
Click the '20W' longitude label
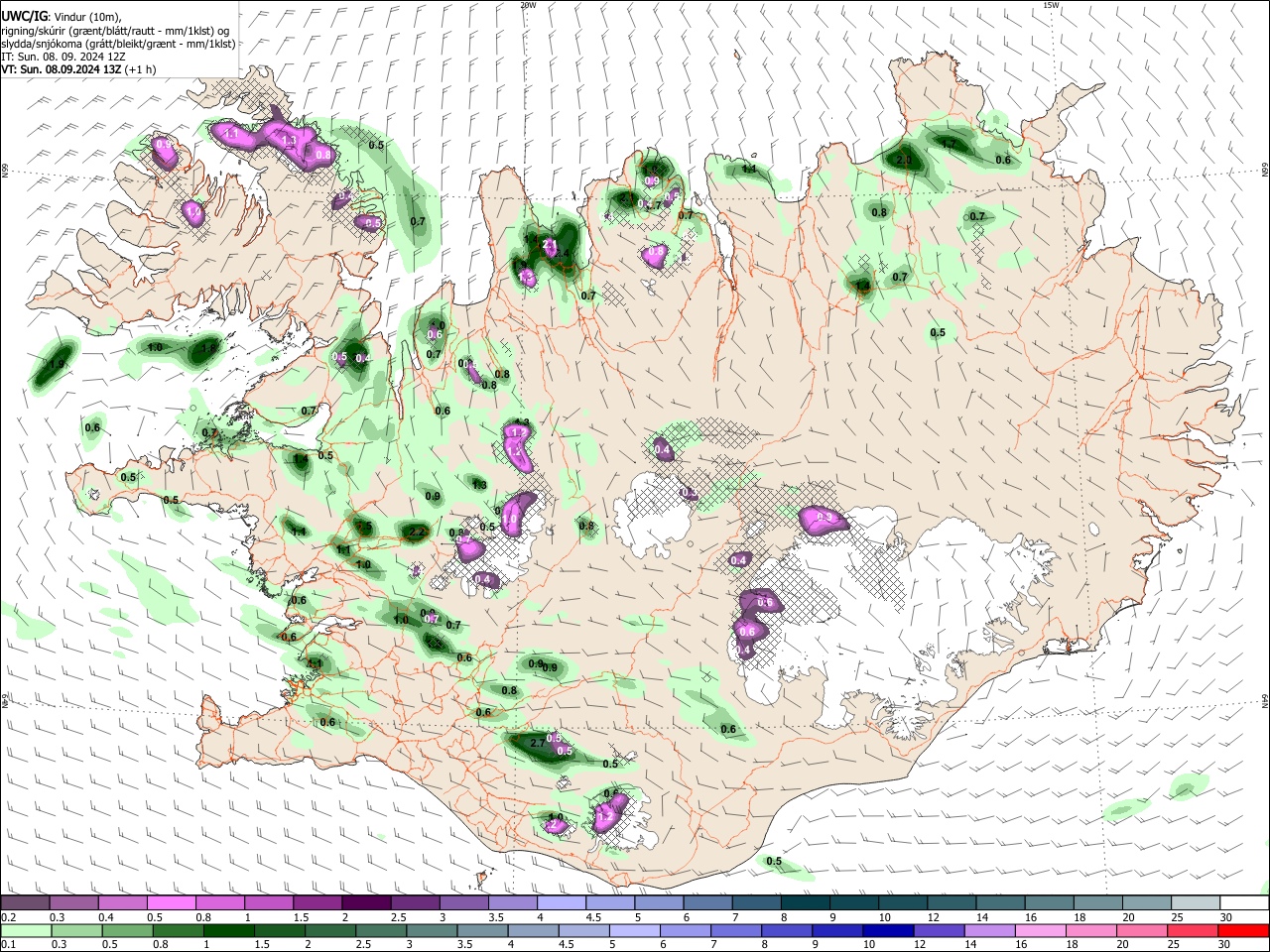point(528,5)
